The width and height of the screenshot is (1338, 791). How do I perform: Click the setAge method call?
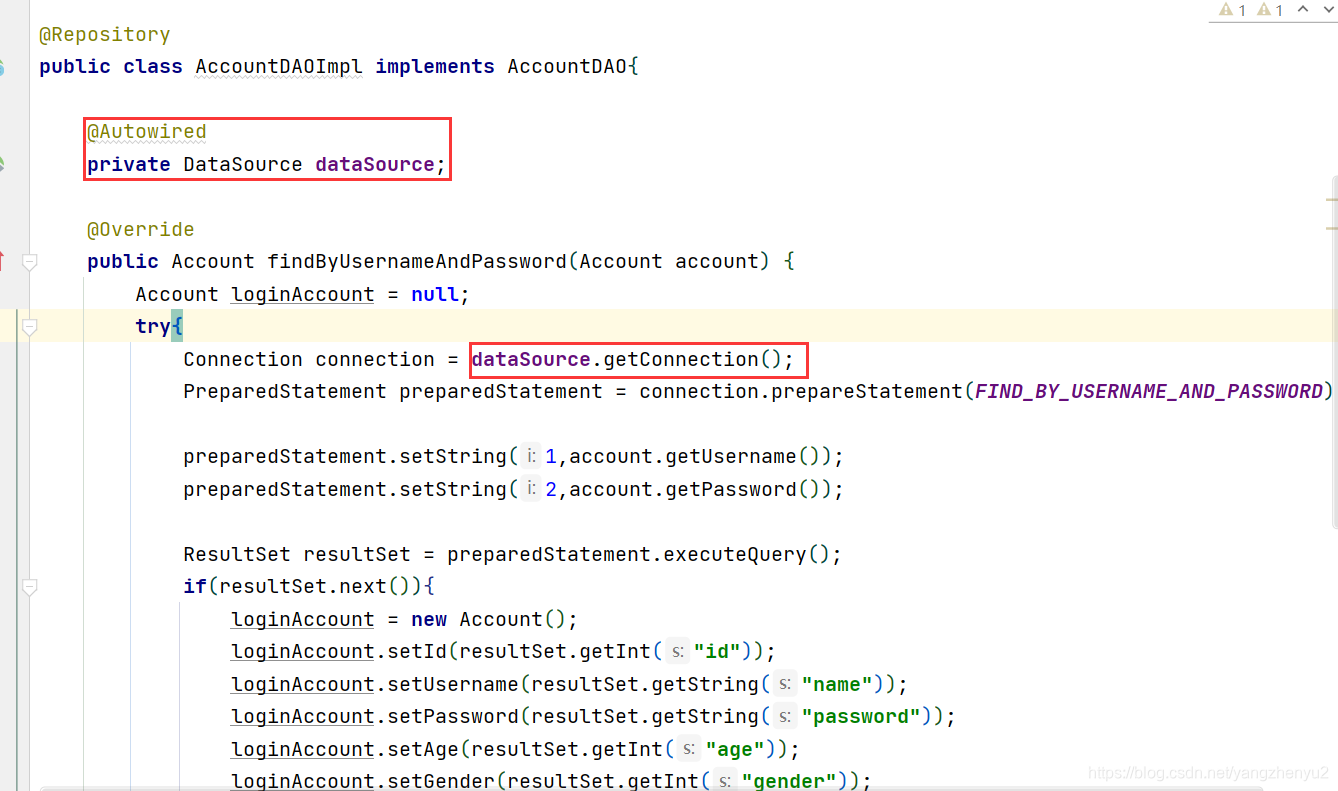(x=423, y=749)
